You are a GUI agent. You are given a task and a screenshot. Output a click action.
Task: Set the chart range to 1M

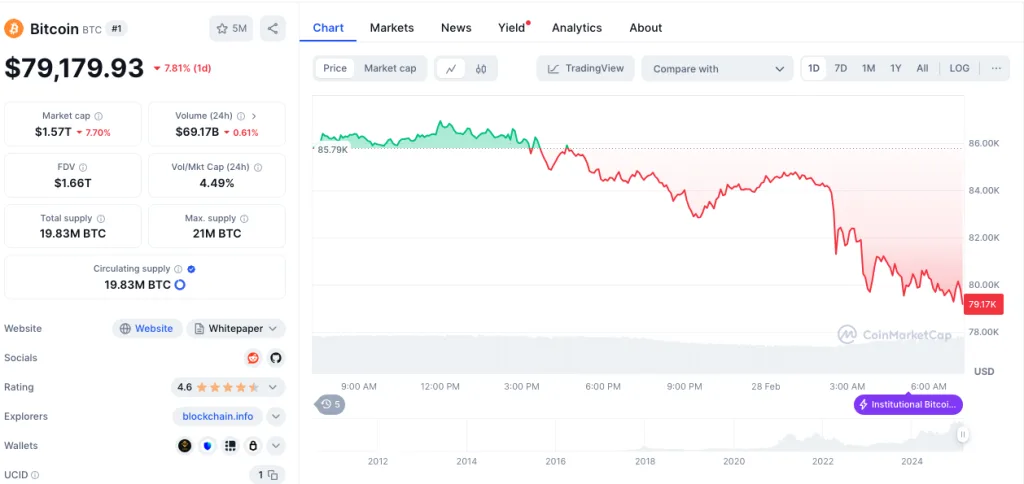[869, 69]
